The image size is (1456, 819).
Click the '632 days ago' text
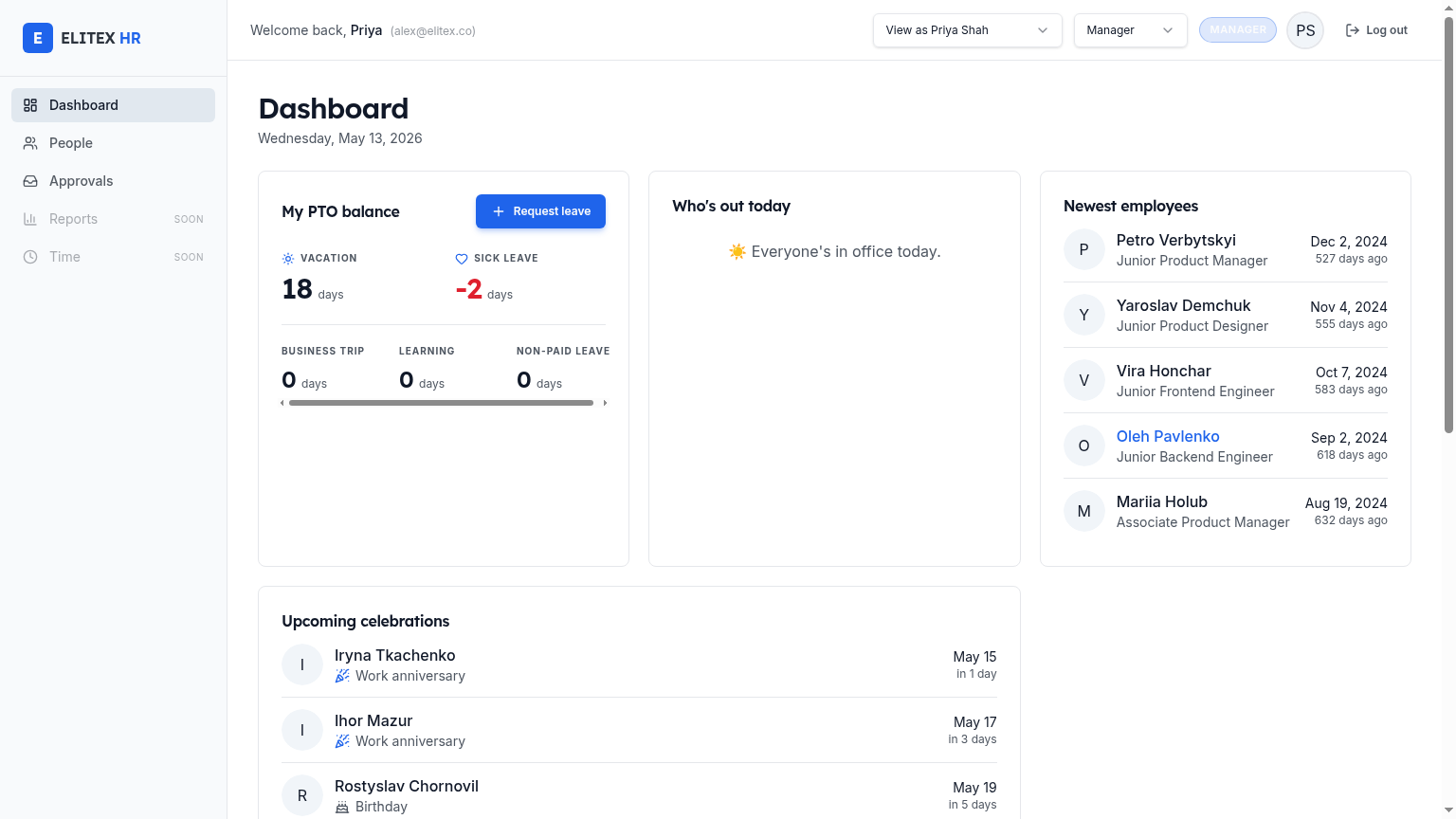(x=1351, y=520)
